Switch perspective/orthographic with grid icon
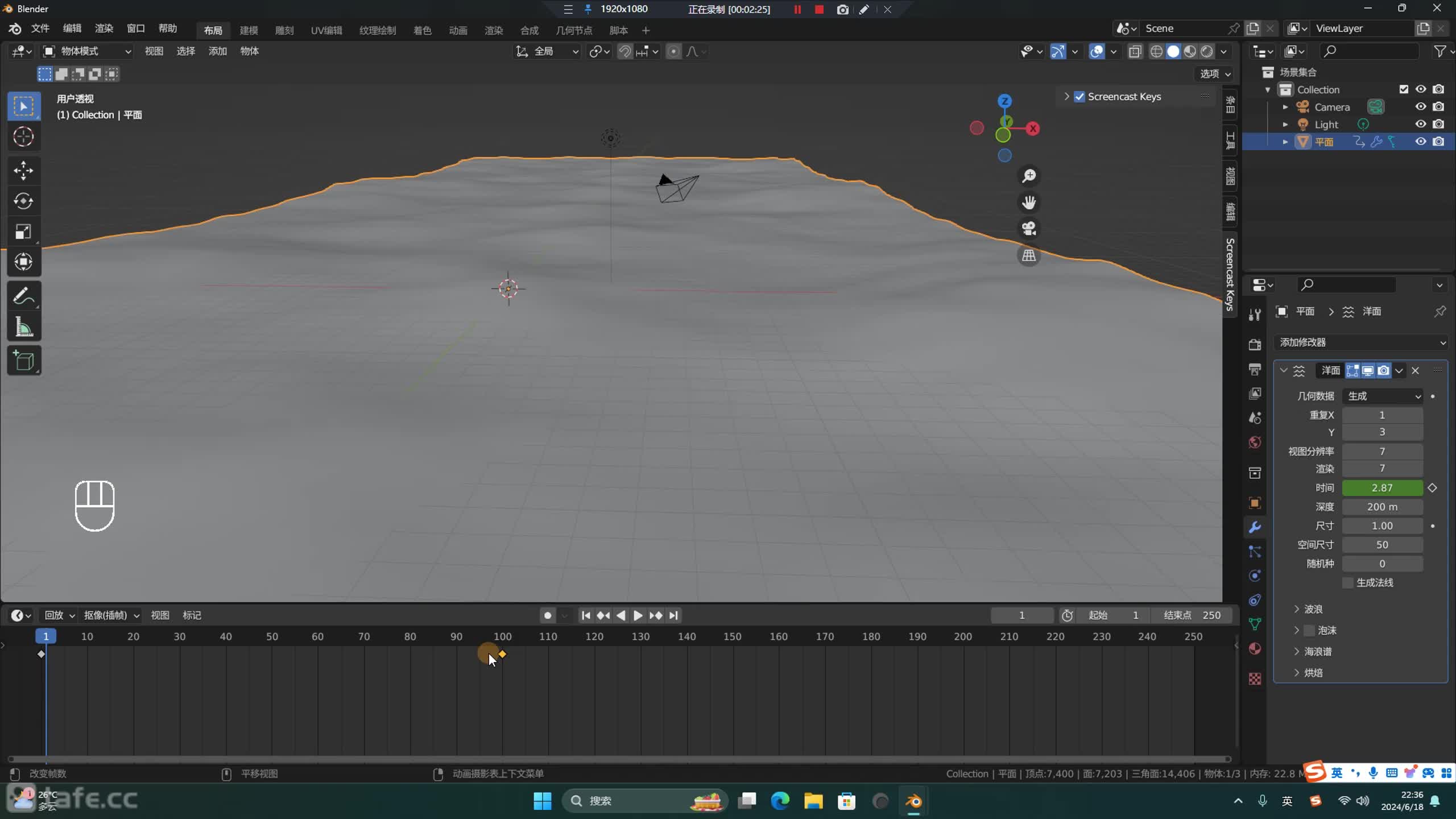Viewport: 1456px width, 819px height. point(1029,255)
